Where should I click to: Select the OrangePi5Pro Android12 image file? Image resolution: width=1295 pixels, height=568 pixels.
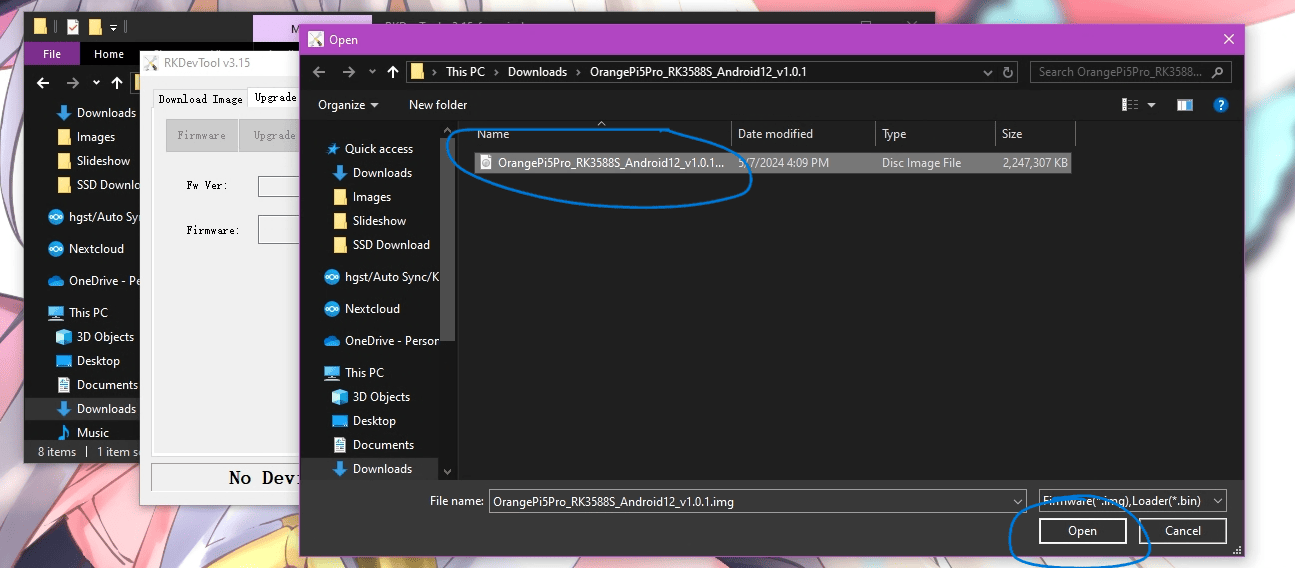[610, 162]
